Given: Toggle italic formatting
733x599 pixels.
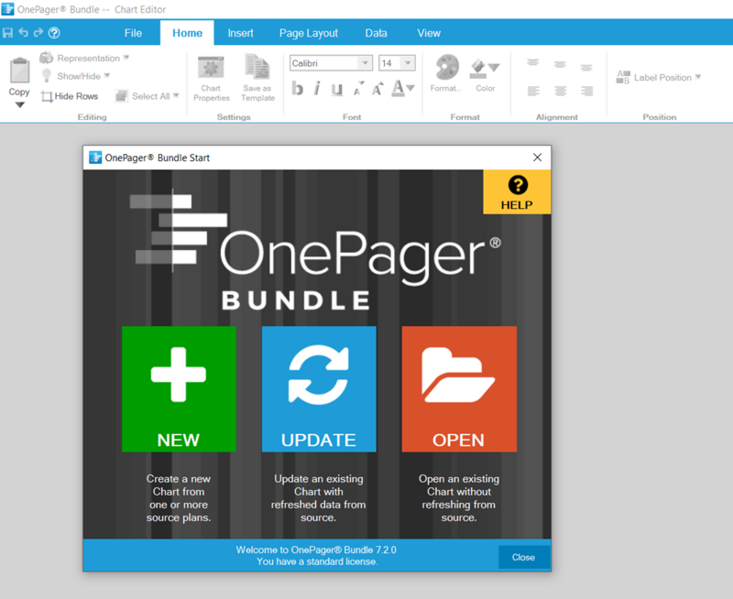Looking at the screenshot, I should [317, 88].
